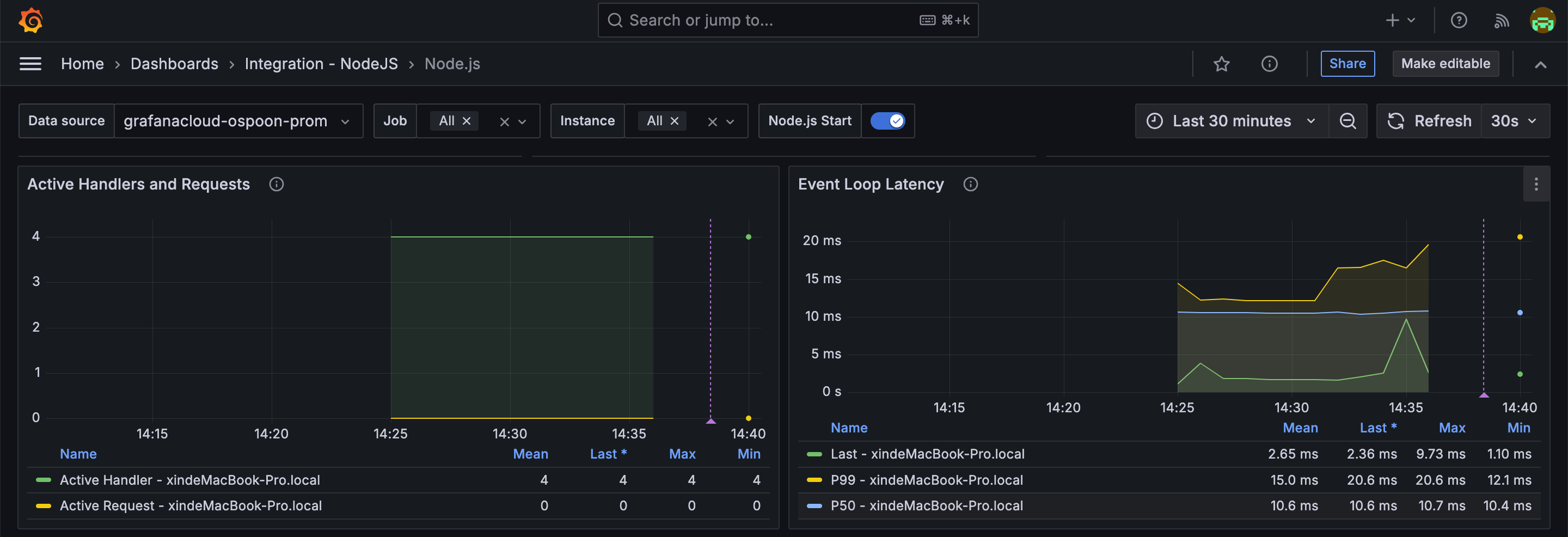
Task: Star this dashboard as favorite
Action: tap(1221, 63)
